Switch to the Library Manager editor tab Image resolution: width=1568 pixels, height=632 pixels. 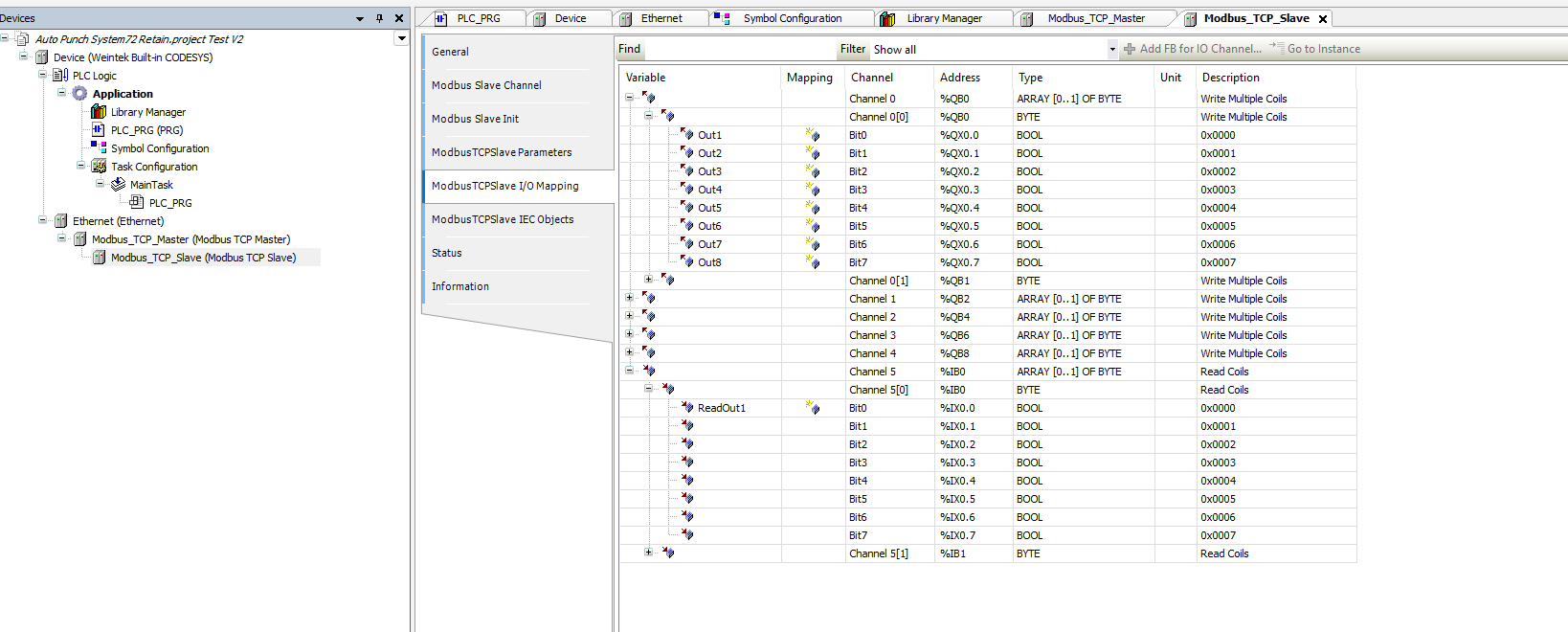(x=944, y=18)
